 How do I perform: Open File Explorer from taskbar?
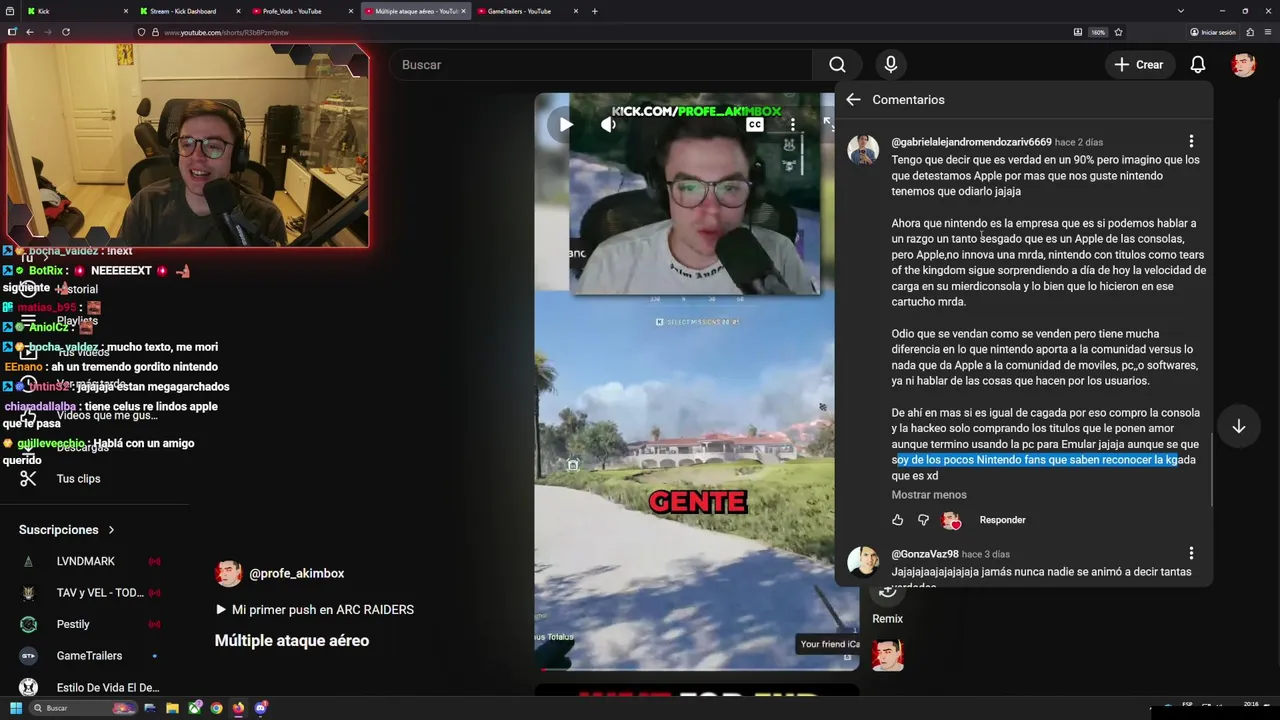[x=172, y=708]
